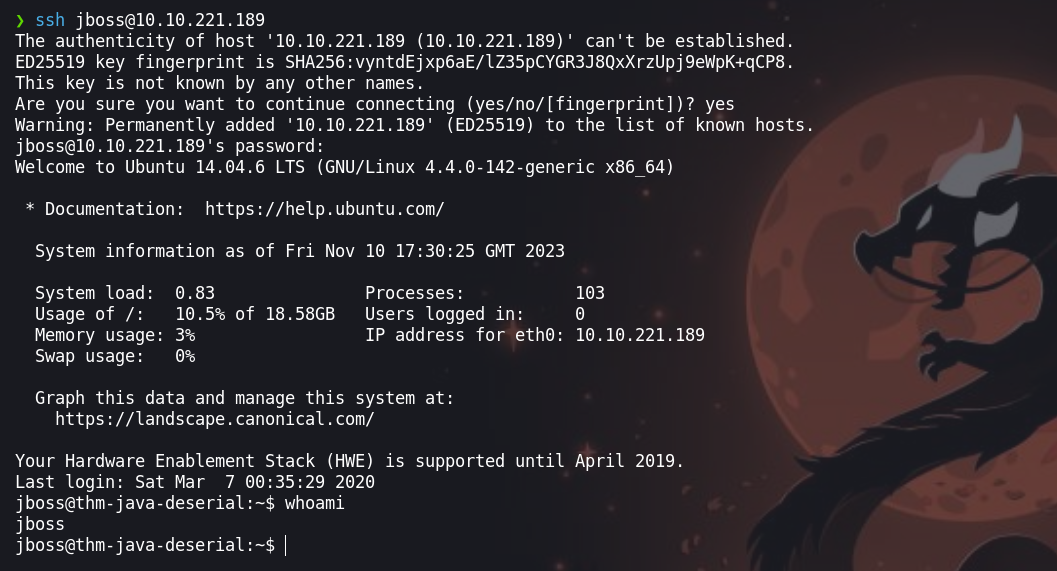Image resolution: width=1057 pixels, height=571 pixels.
Task: Click the "yes" answer to connection prompt
Action: pos(720,104)
